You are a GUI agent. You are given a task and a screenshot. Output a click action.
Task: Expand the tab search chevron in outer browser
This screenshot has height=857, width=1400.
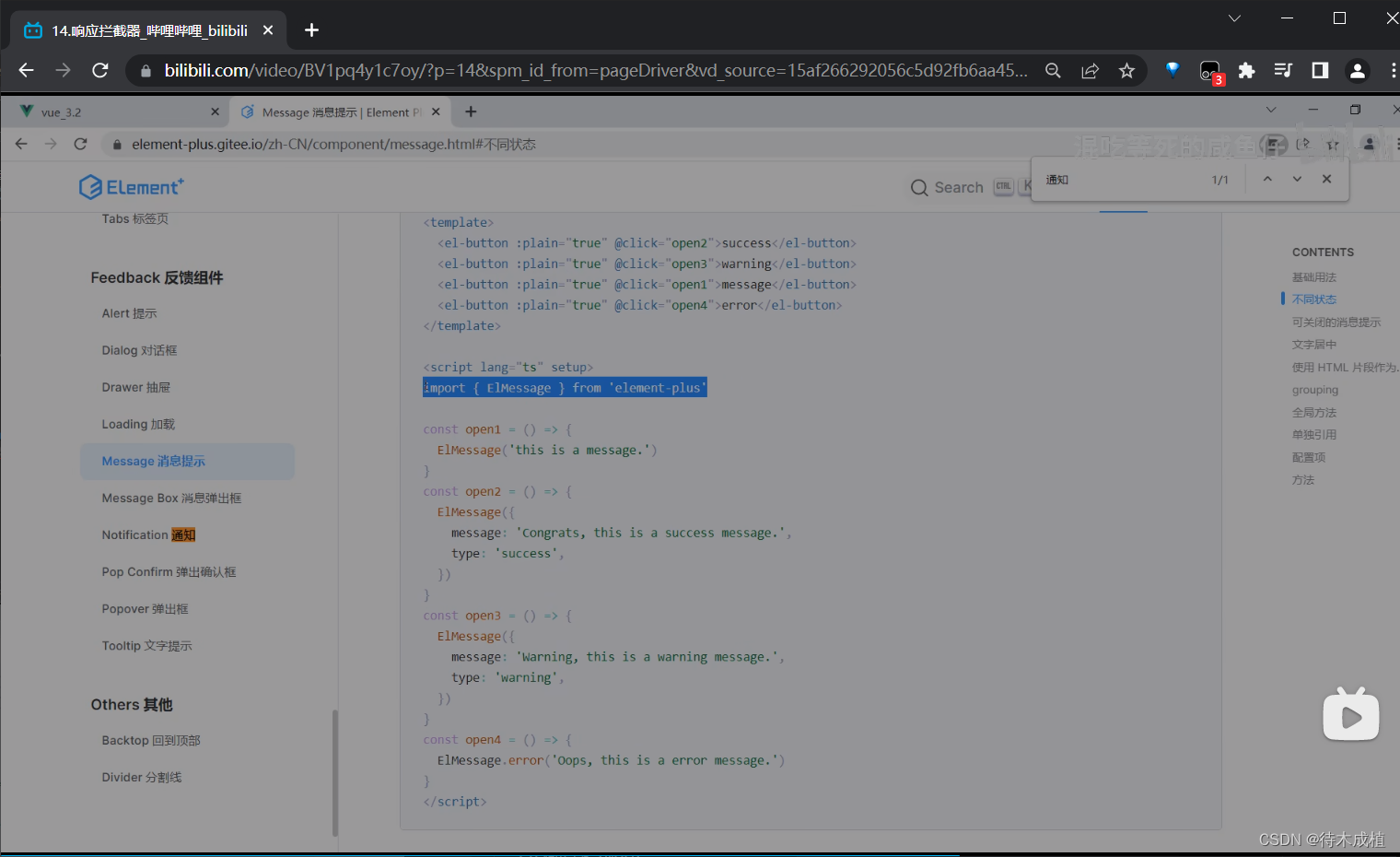coord(1234,18)
